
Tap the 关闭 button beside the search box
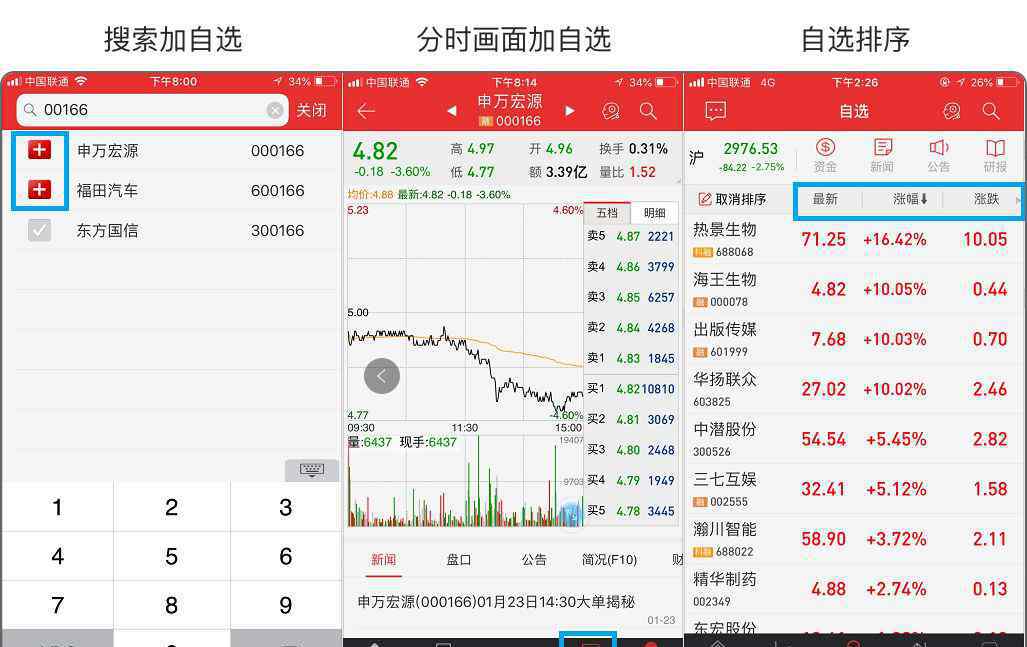pyautogui.click(x=311, y=110)
